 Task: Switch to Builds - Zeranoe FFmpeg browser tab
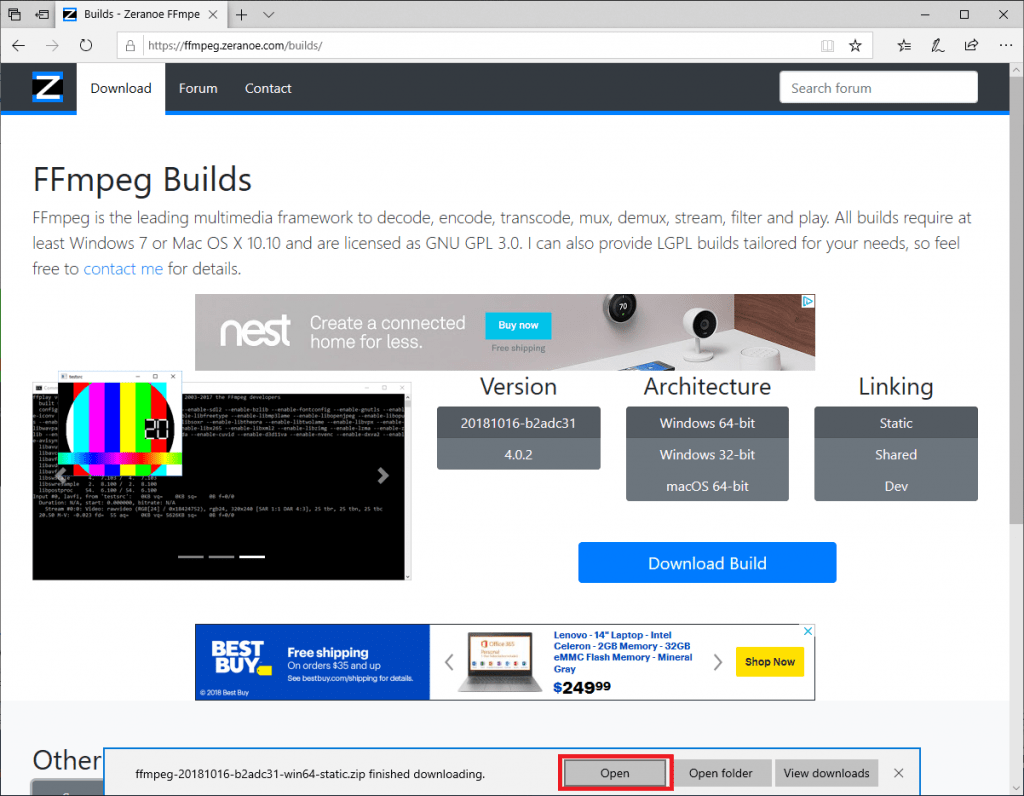click(x=141, y=14)
